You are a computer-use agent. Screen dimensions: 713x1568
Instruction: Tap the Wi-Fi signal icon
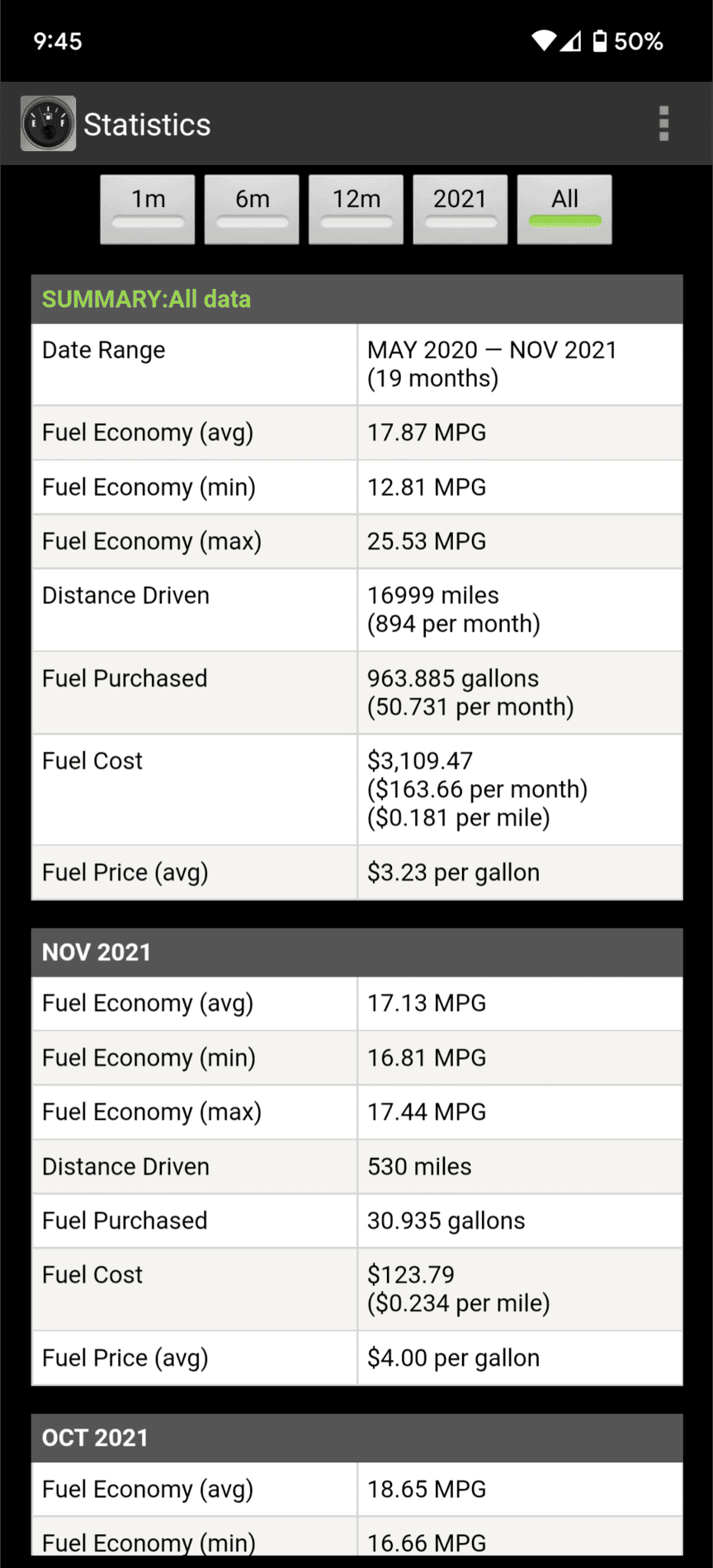point(544,41)
